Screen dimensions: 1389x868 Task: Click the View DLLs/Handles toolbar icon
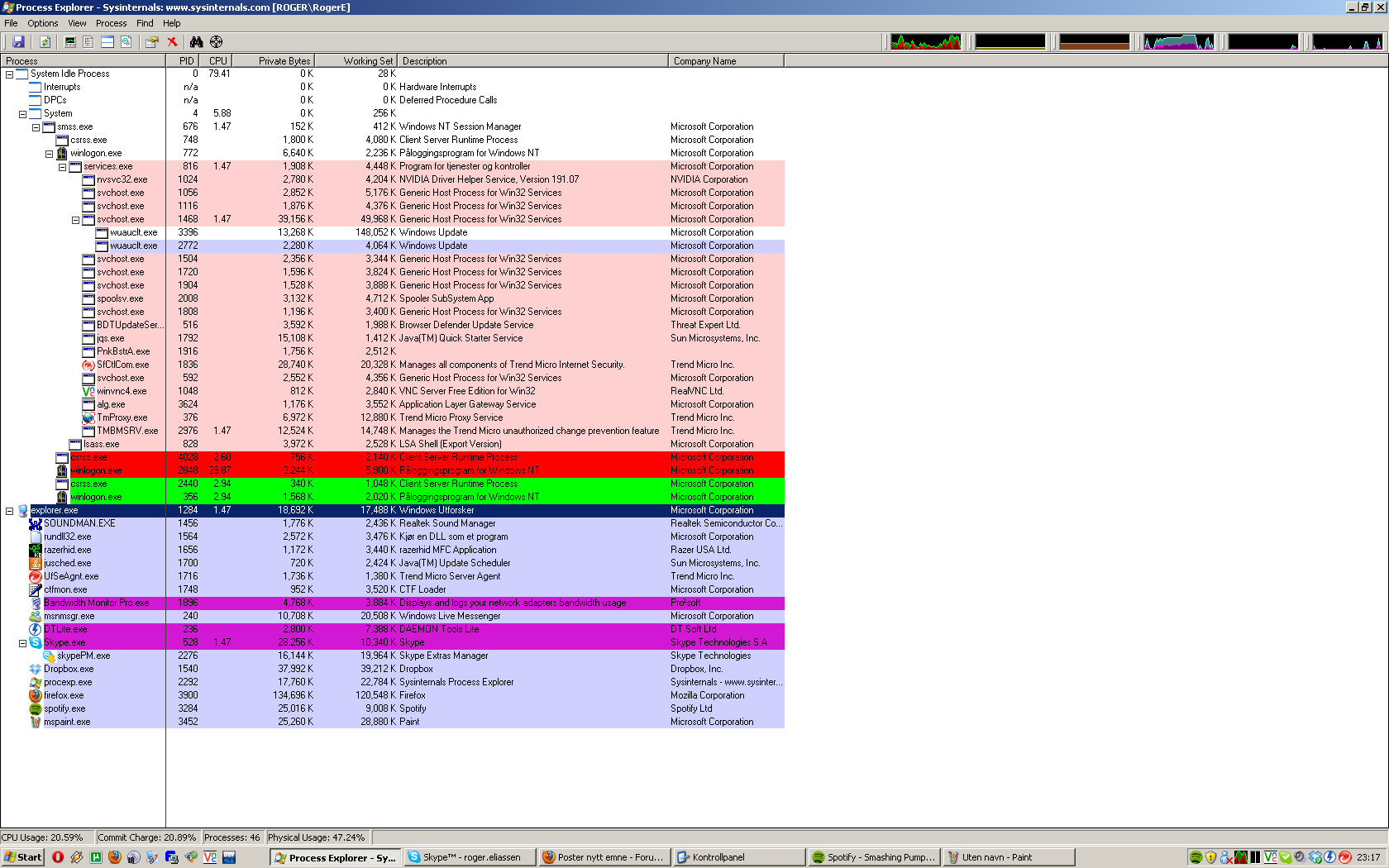(126, 42)
